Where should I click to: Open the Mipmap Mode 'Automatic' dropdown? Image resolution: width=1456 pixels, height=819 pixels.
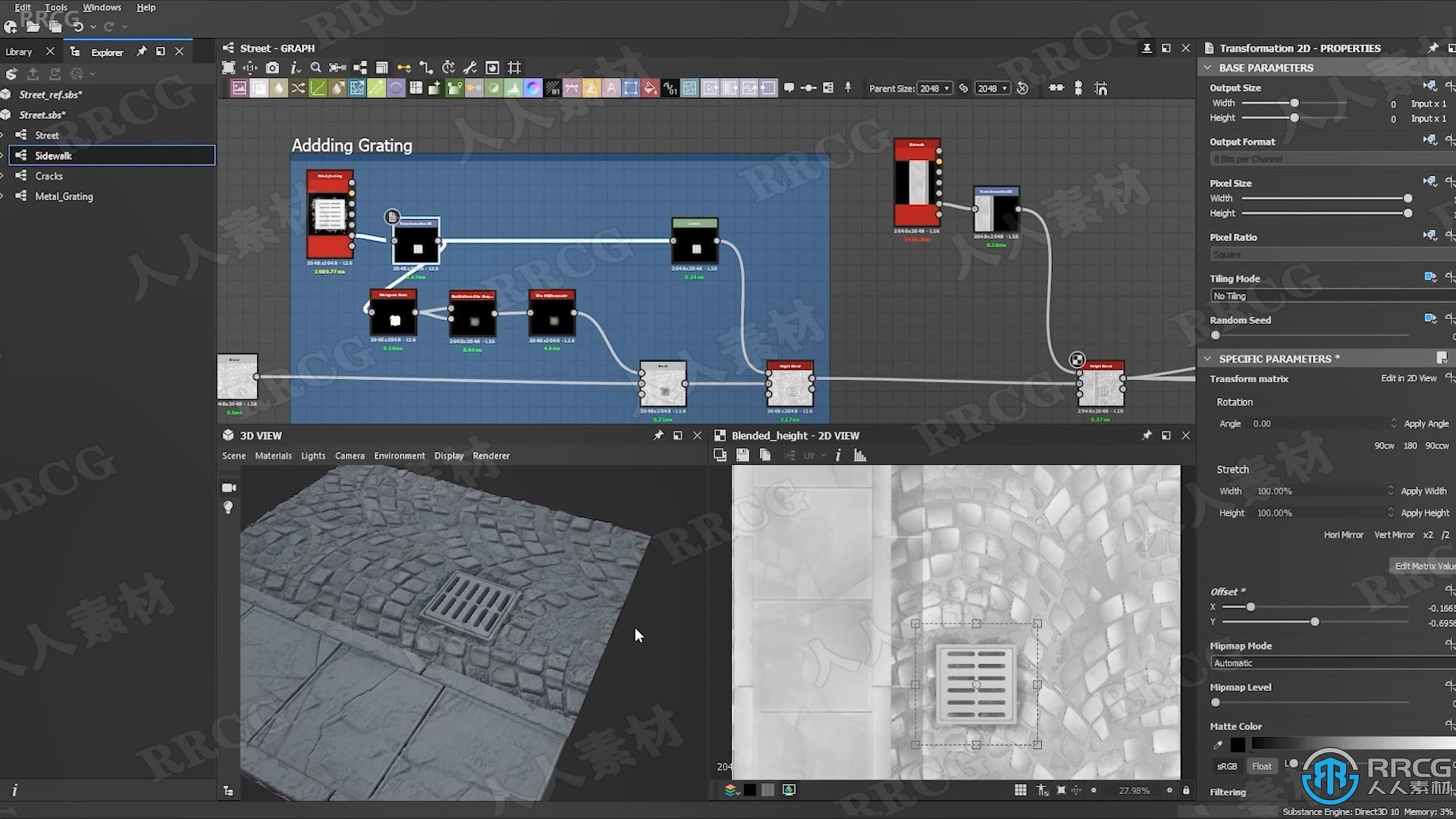coord(1332,663)
